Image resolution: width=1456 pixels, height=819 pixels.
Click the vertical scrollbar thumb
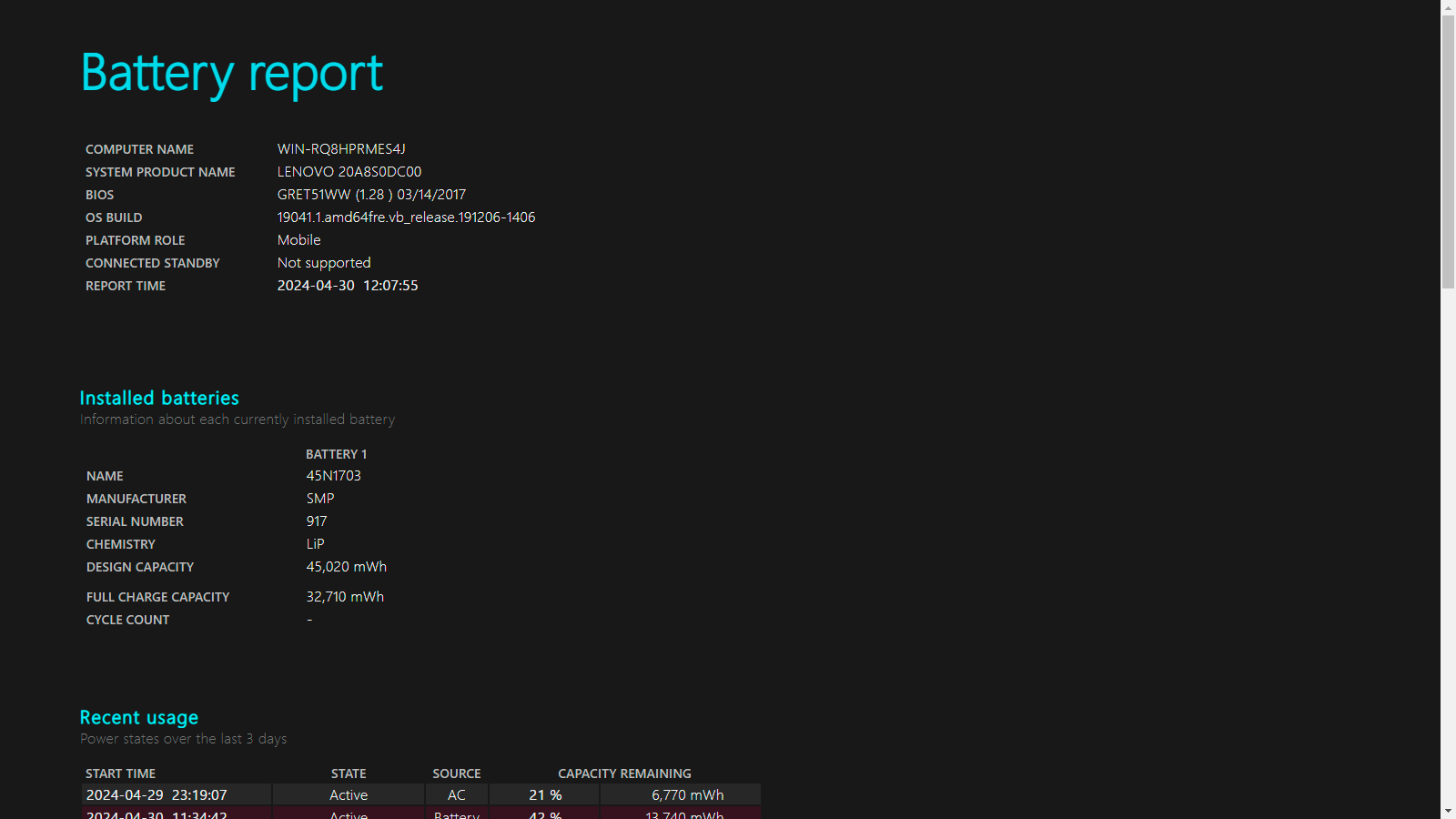(x=1448, y=152)
